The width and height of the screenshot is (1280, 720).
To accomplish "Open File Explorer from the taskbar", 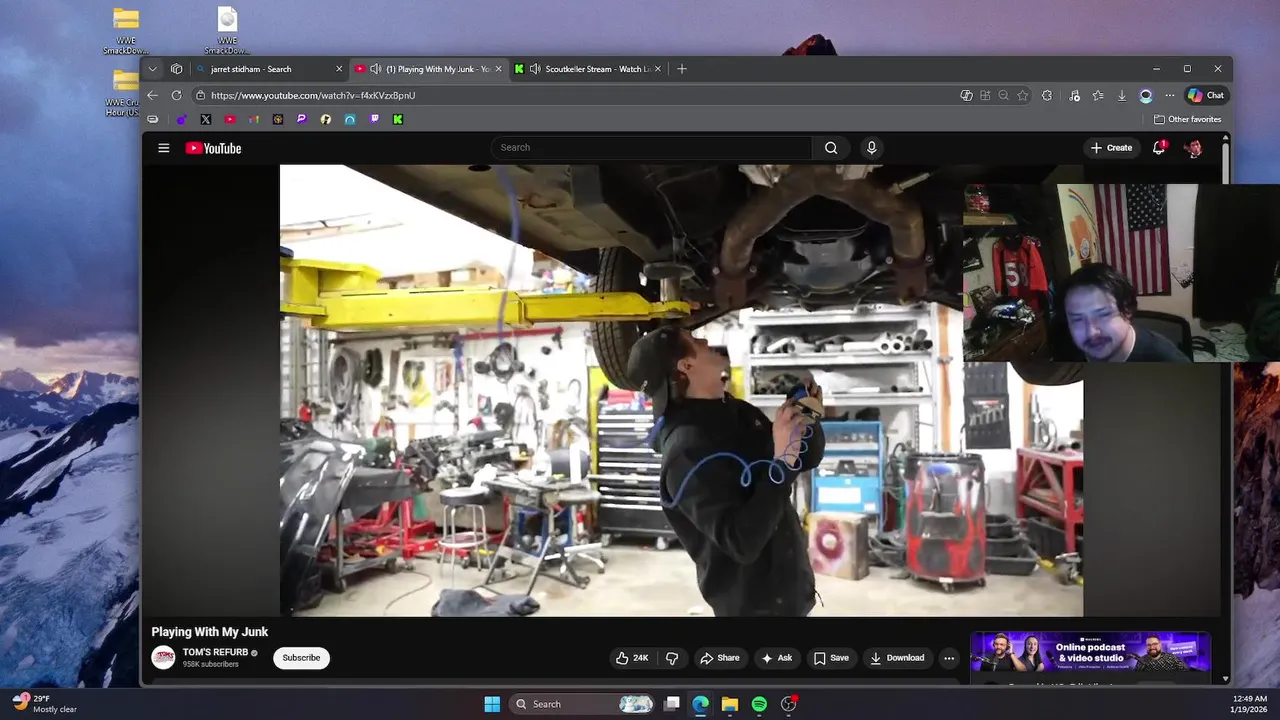I will pos(730,704).
